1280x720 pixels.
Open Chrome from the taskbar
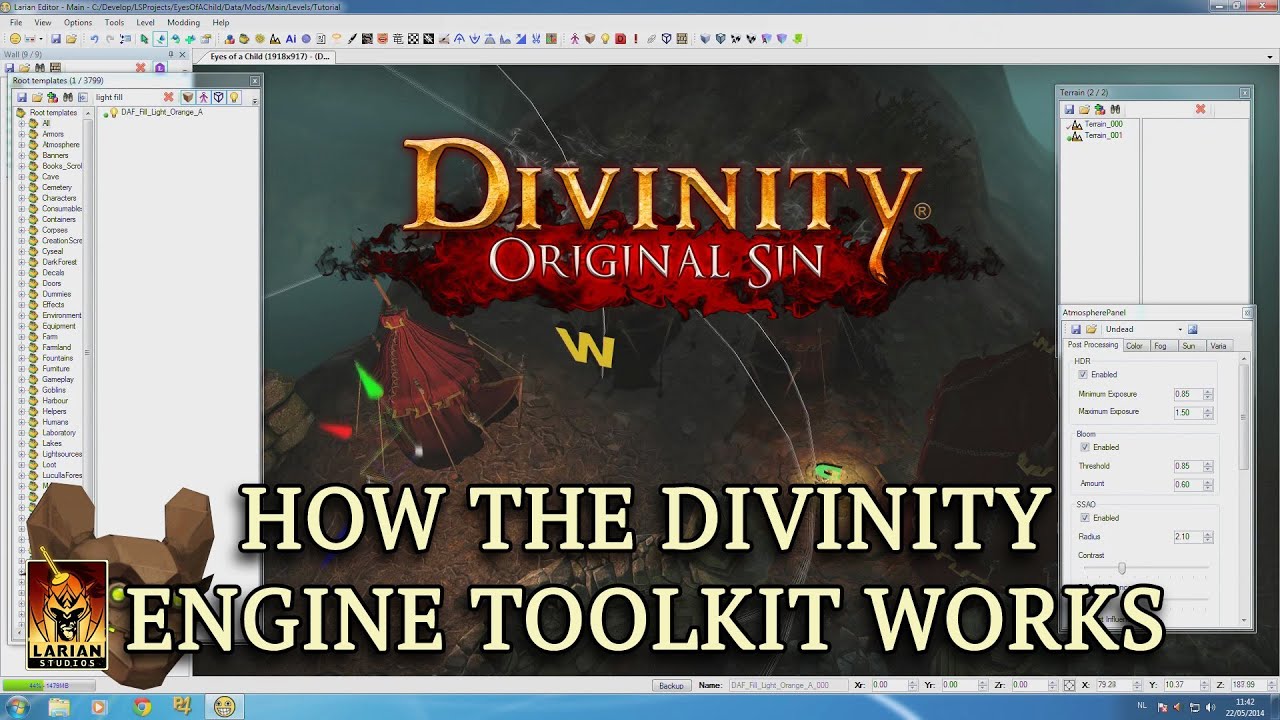tap(141, 707)
